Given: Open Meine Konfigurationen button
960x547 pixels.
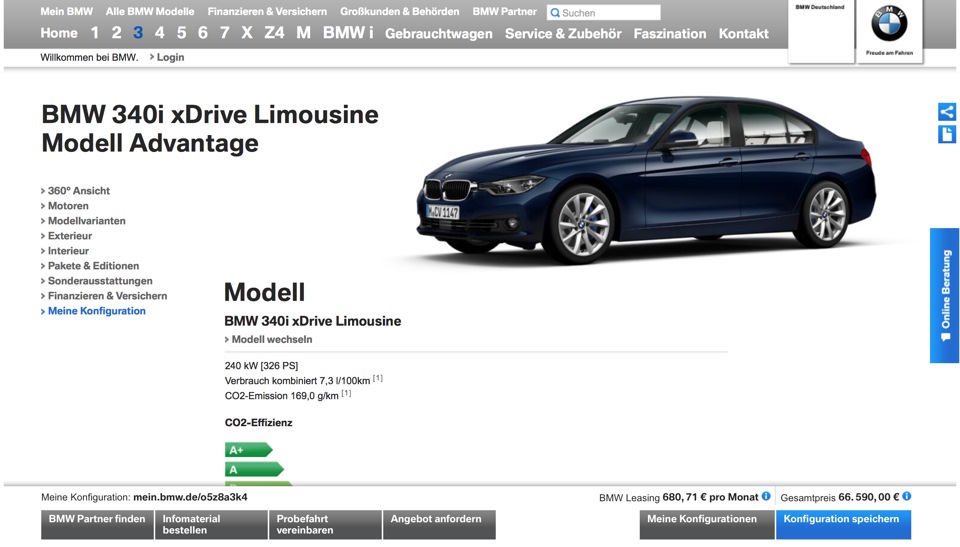Looking at the screenshot, I should point(707,524).
